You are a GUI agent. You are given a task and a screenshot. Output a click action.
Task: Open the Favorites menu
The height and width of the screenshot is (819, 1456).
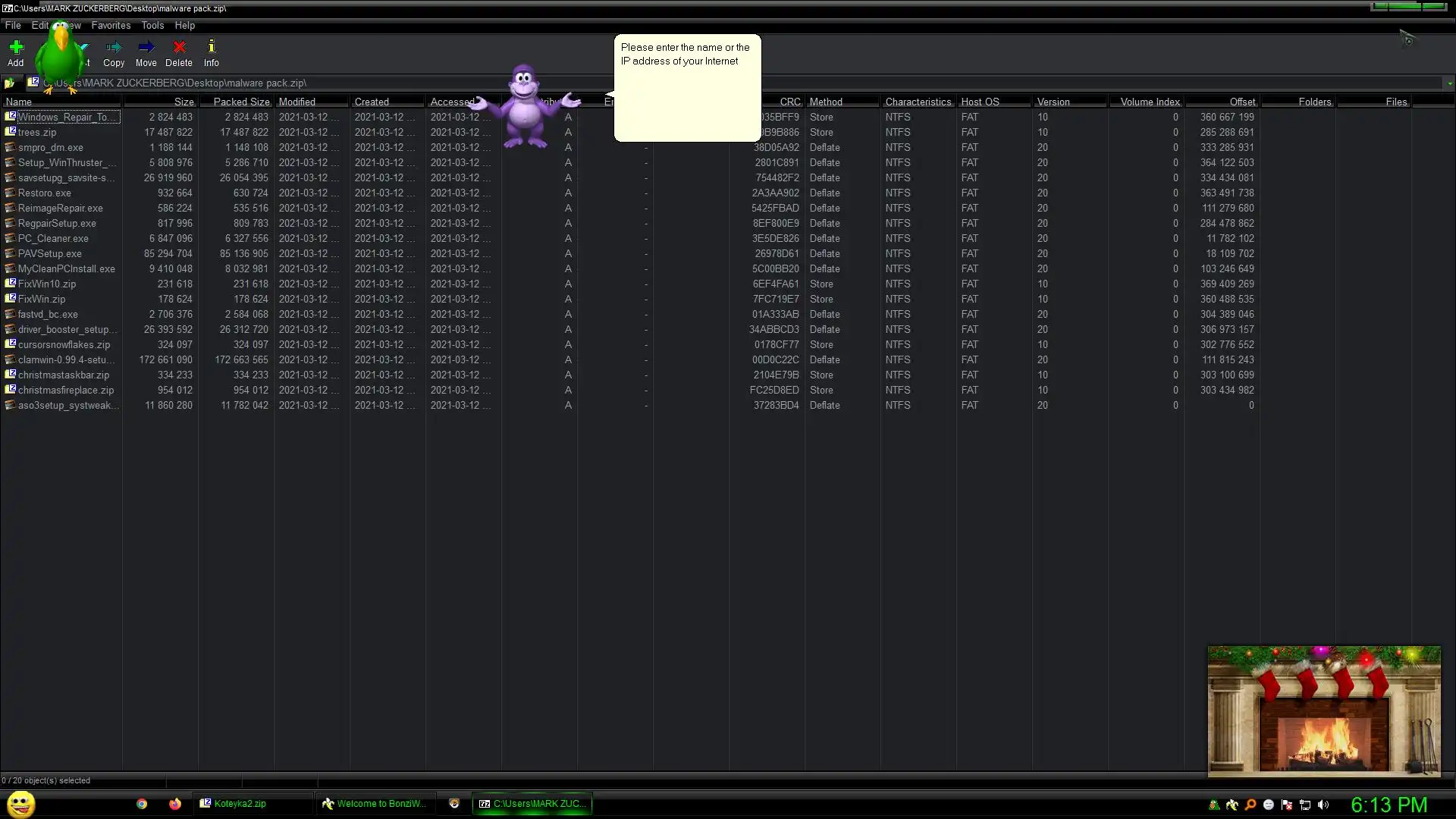111,25
